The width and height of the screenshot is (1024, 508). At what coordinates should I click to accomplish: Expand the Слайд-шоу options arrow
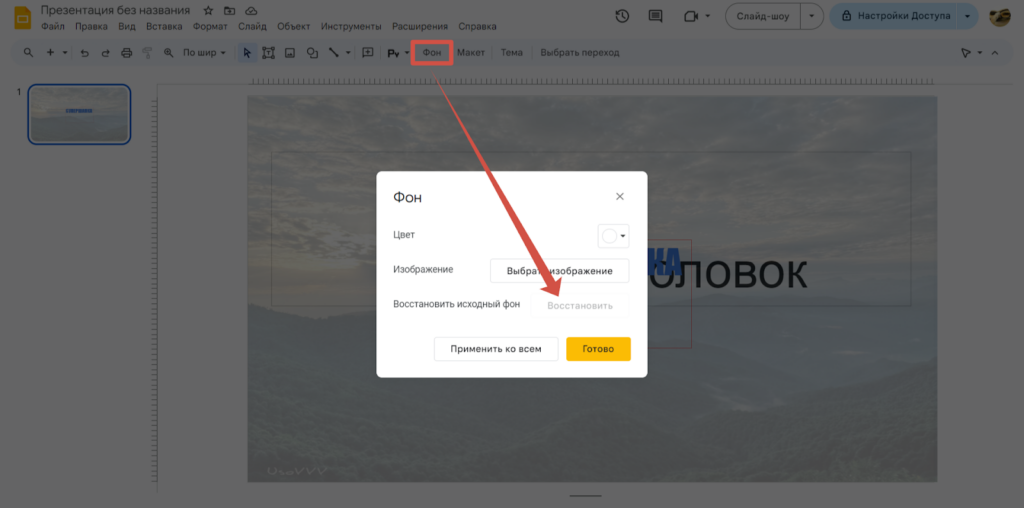tap(812, 16)
